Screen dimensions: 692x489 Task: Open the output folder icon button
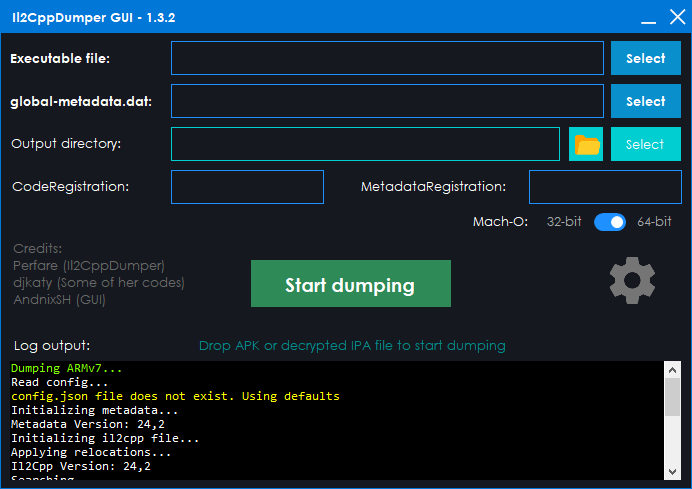pos(586,144)
